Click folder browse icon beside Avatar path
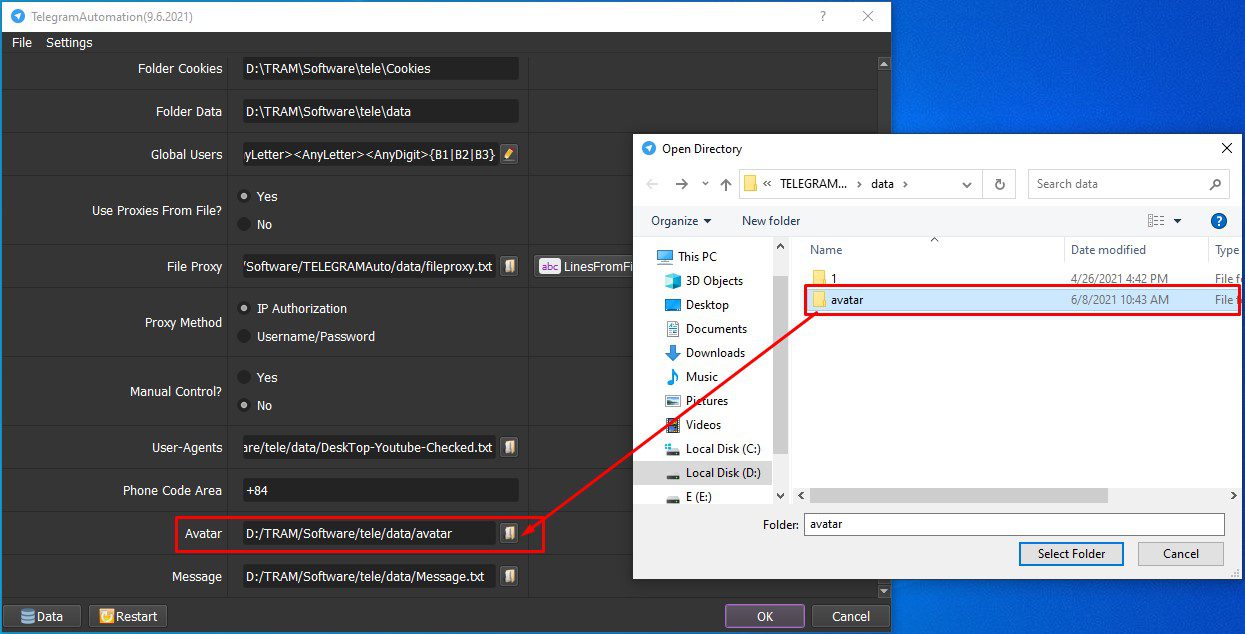 pos(509,533)
